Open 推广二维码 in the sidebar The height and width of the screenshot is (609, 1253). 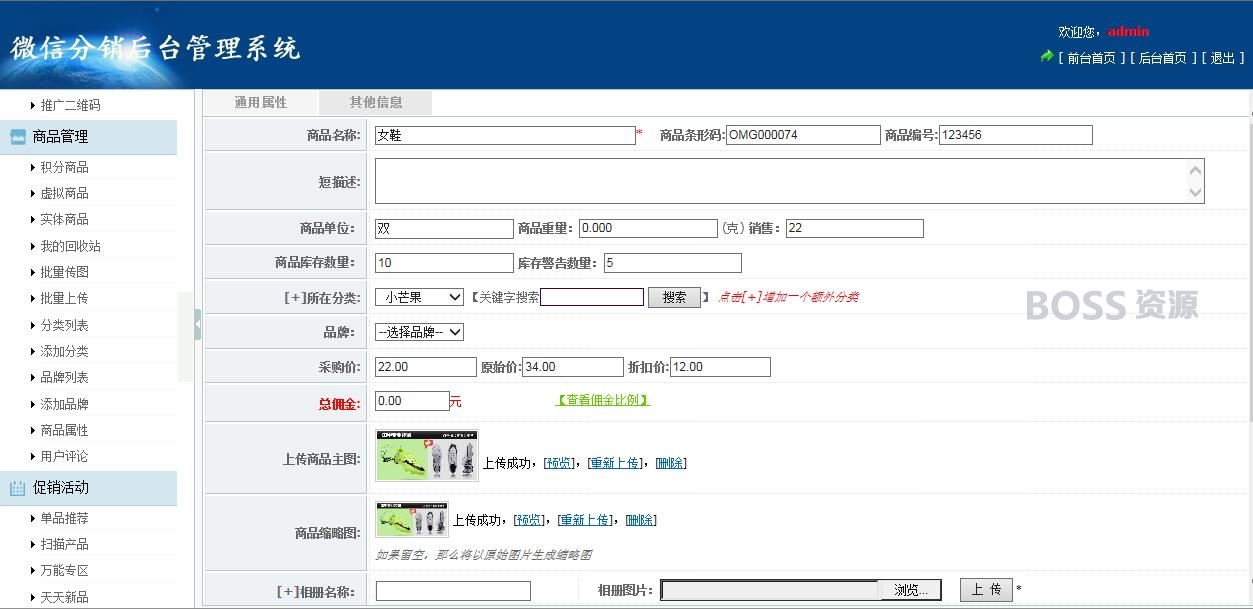tap(70, 105)
